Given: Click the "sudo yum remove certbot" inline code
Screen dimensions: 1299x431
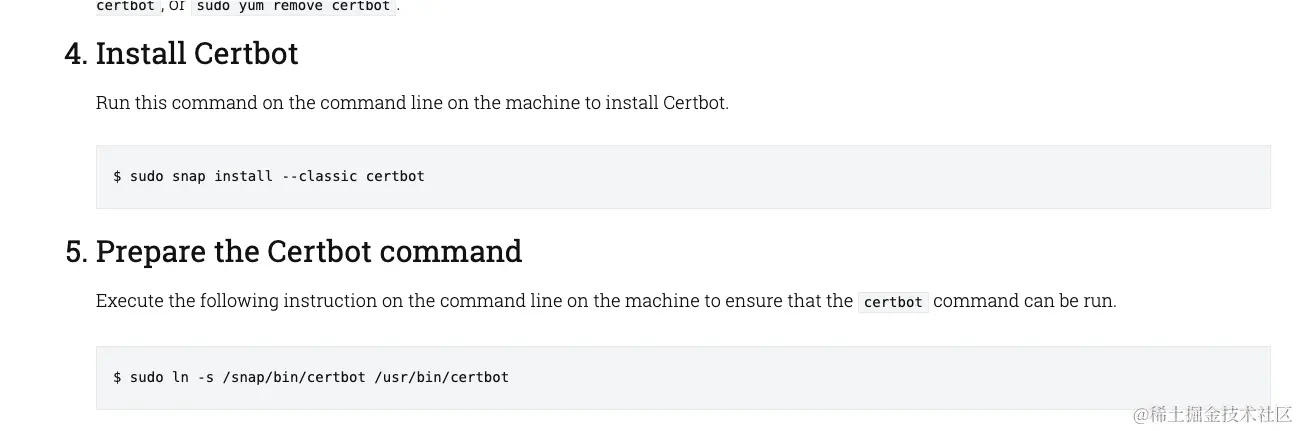Looking at the screenshot, I should pyautogui.click(x=294, y=6).
